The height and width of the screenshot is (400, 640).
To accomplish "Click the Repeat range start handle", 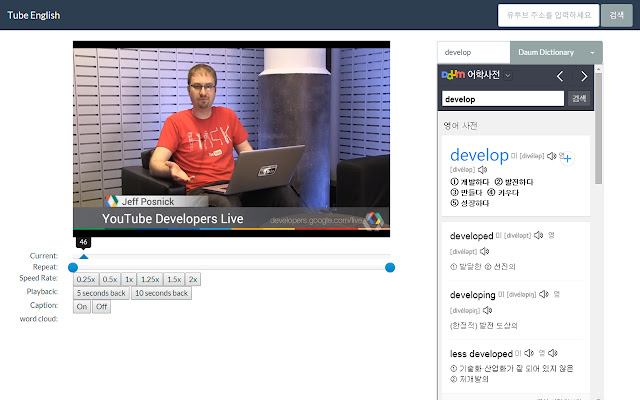I will (x=73, y=267).
